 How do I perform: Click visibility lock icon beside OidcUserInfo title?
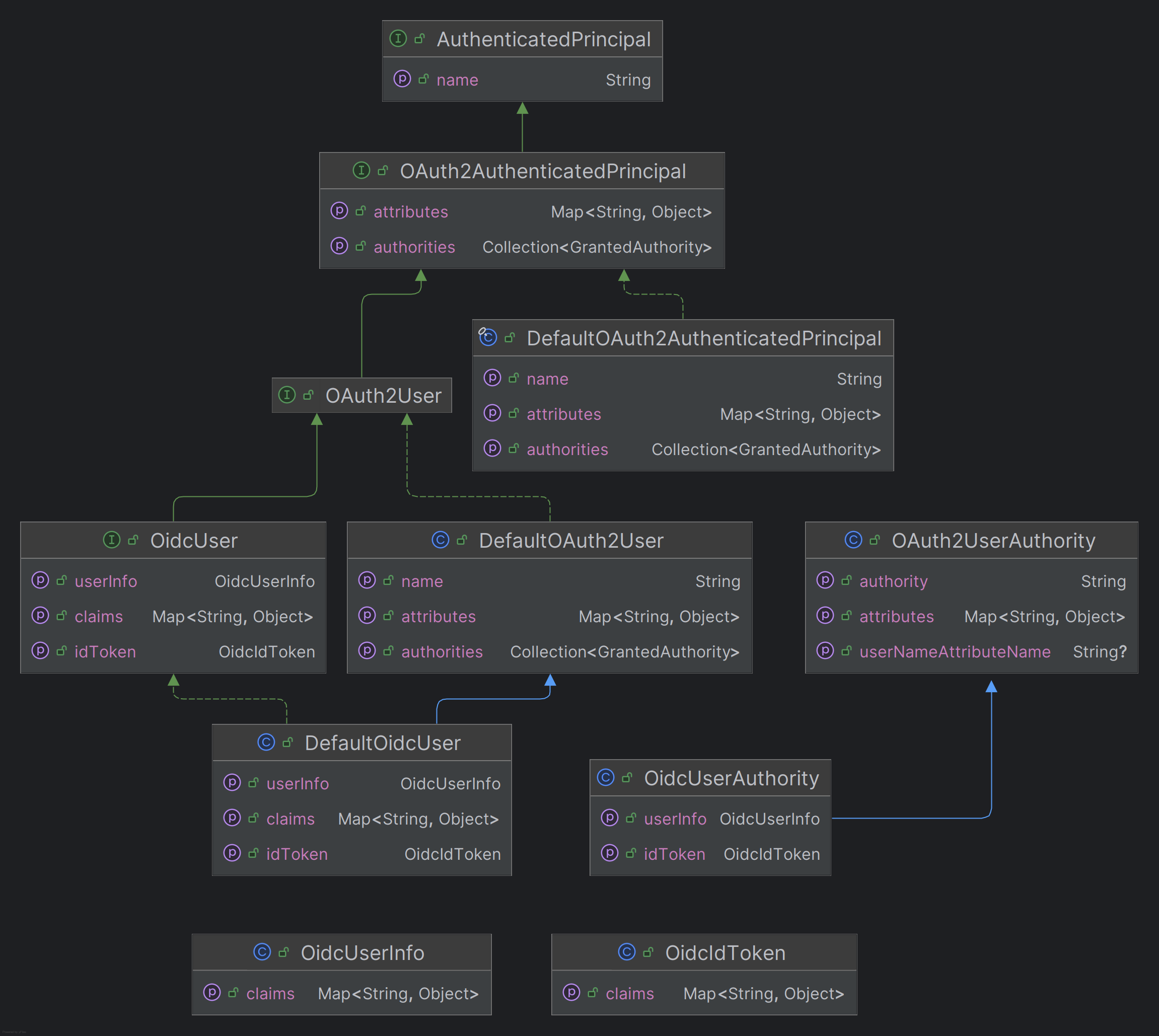(284, 952)
